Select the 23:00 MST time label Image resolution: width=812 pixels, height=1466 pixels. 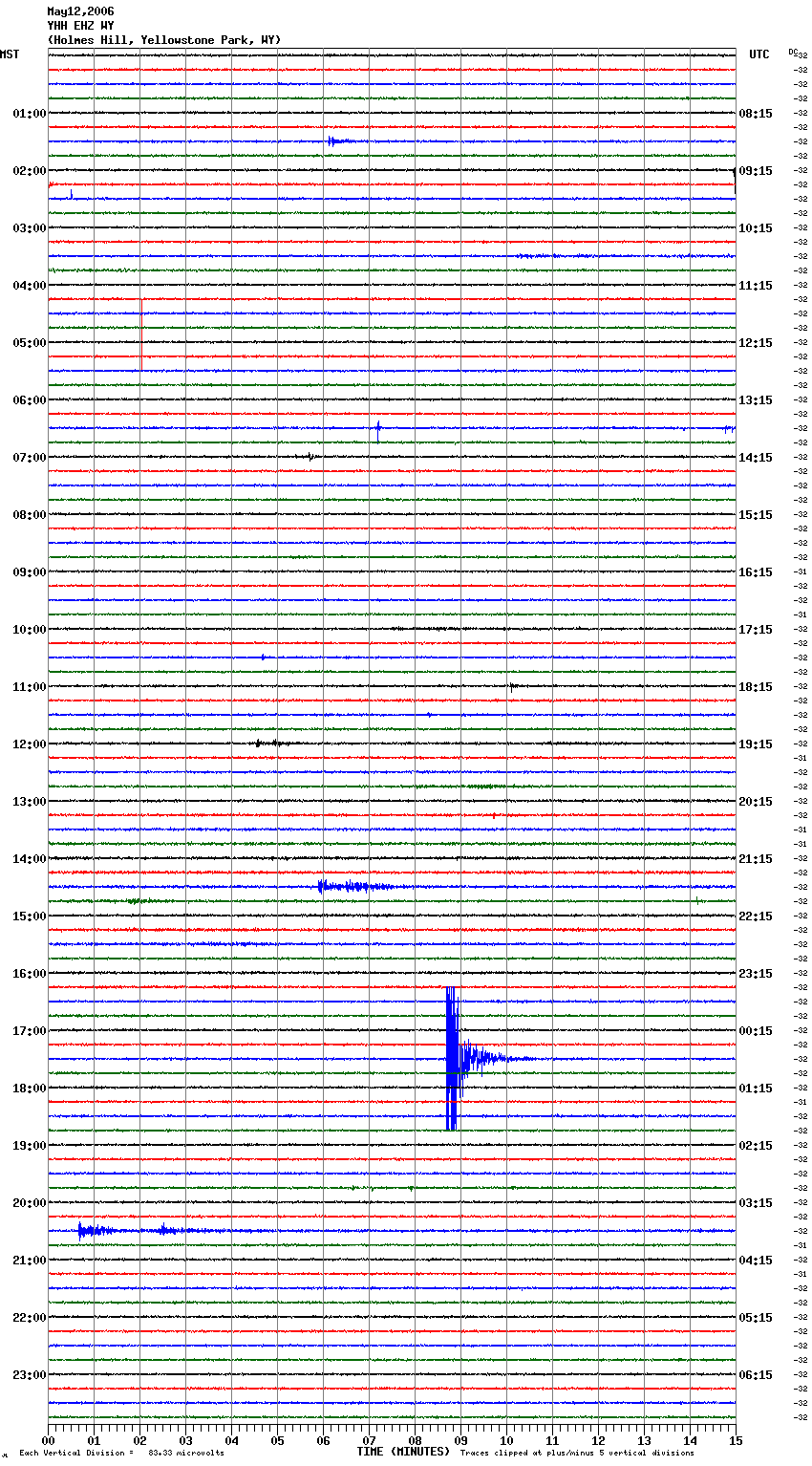point(30,1375)
